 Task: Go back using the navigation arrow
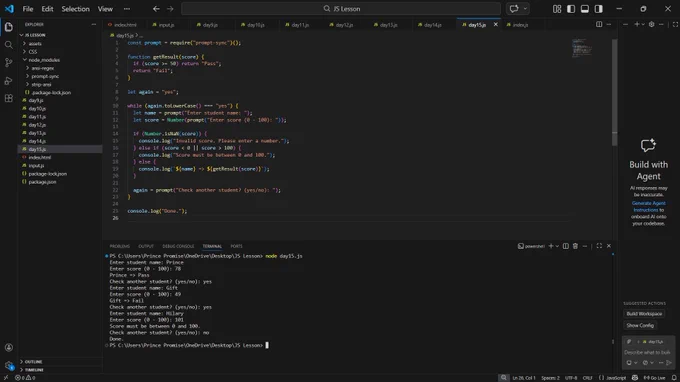tap(156, 9)
